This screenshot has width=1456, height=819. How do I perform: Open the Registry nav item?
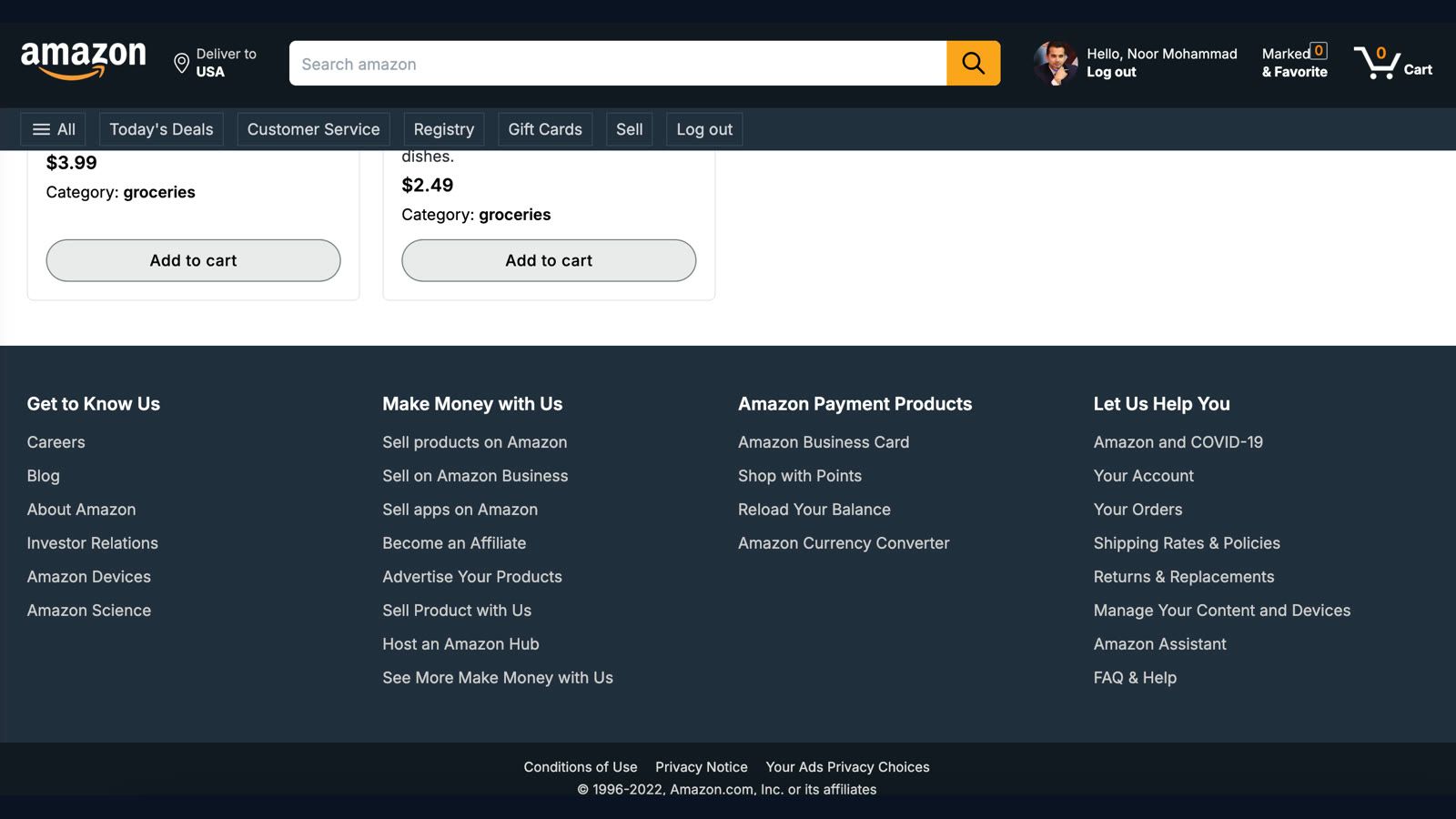click(444, 129)
